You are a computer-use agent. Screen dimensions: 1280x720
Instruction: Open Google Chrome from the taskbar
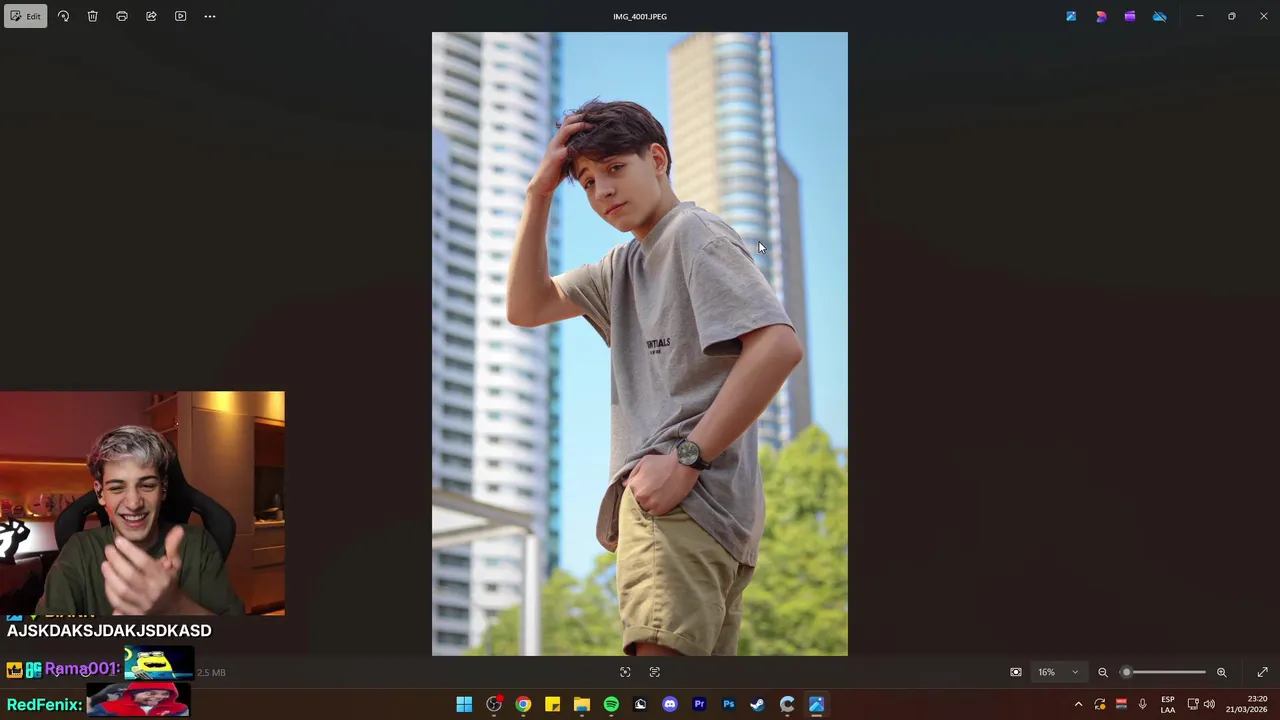pyautogui.click(x=523, y=704)
